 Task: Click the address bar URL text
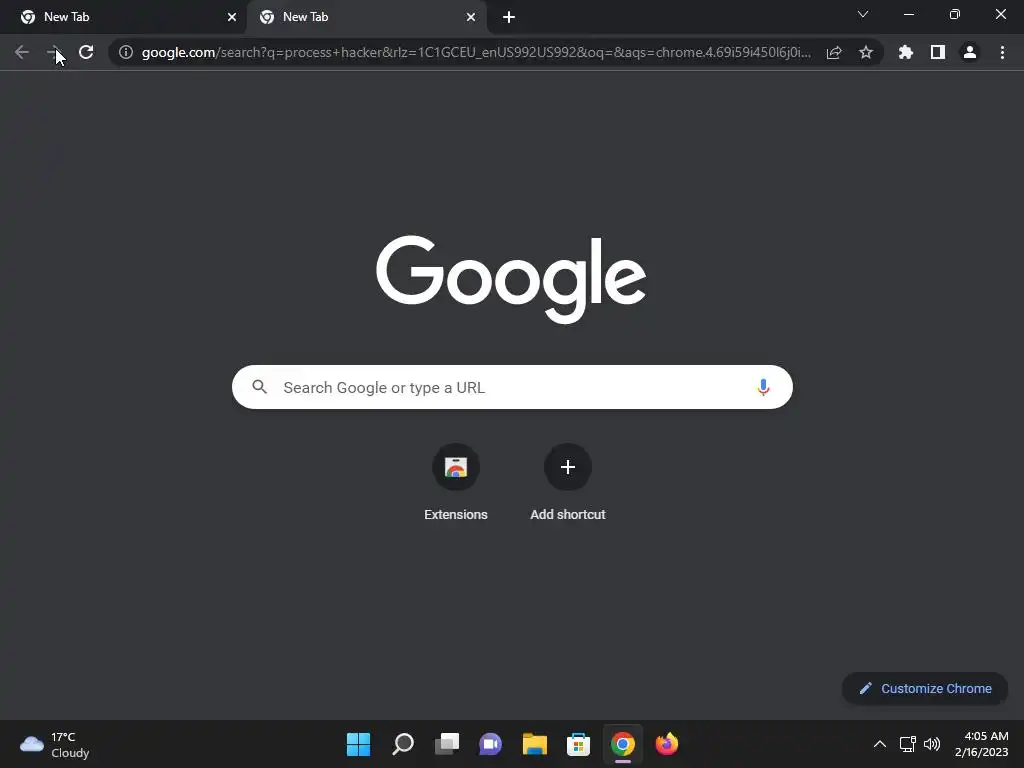(477, 52)
